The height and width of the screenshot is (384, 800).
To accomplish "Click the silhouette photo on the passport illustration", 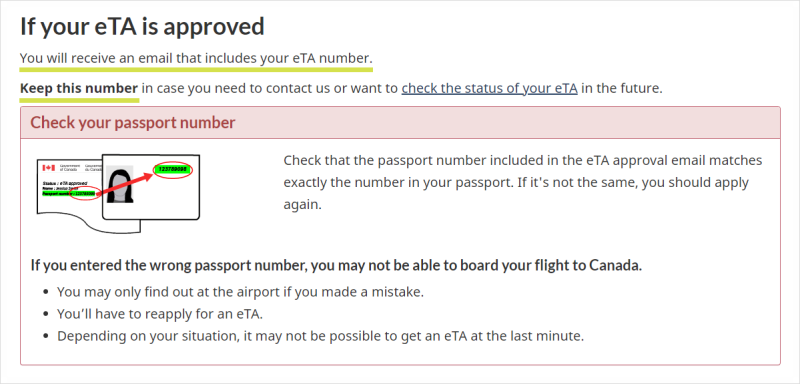I will click(x=120, y=184).
